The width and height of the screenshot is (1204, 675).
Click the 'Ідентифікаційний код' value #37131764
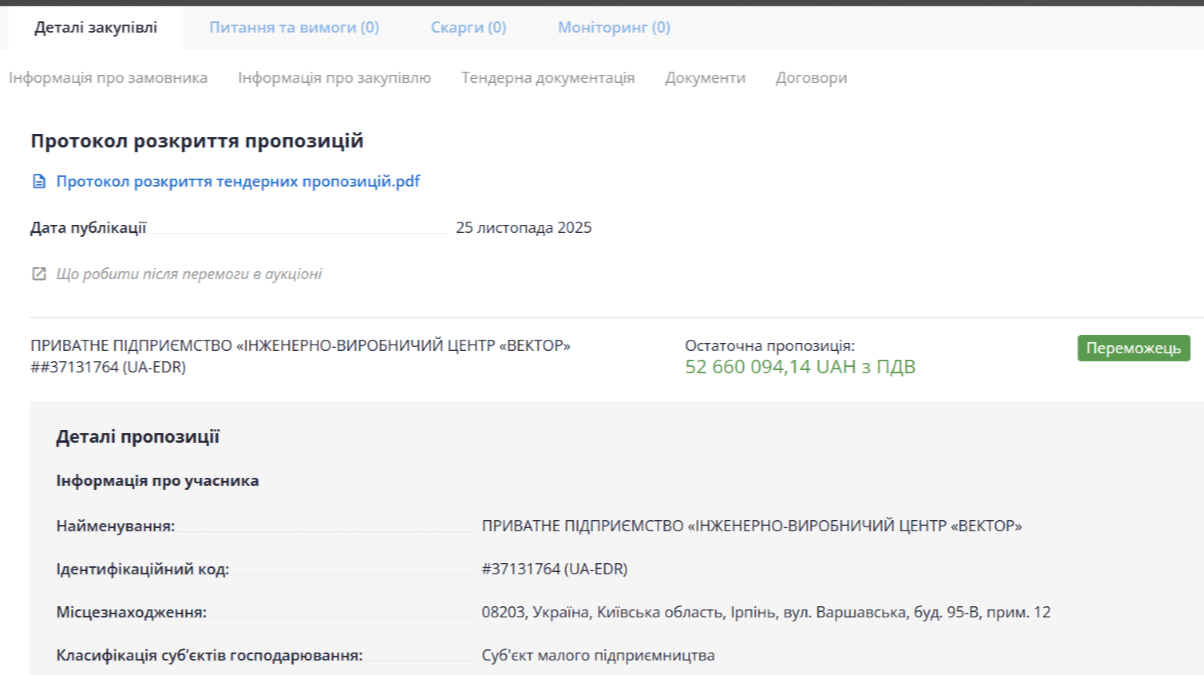(554, 570)
